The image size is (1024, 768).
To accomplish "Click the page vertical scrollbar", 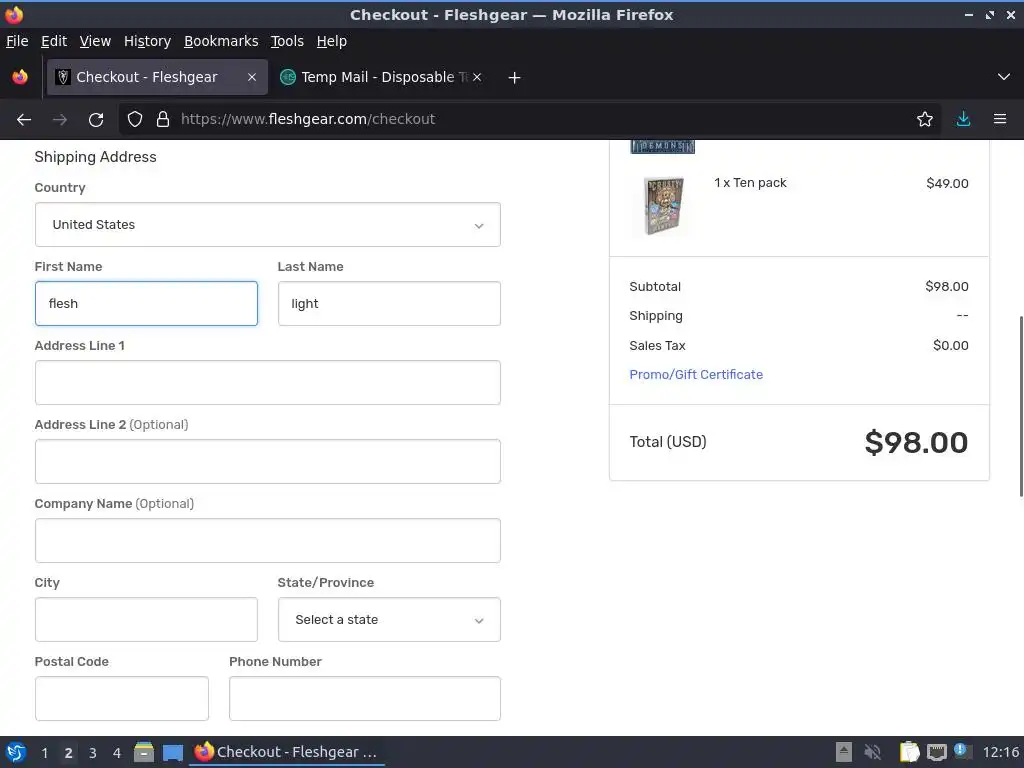I will coord(1020,406).
